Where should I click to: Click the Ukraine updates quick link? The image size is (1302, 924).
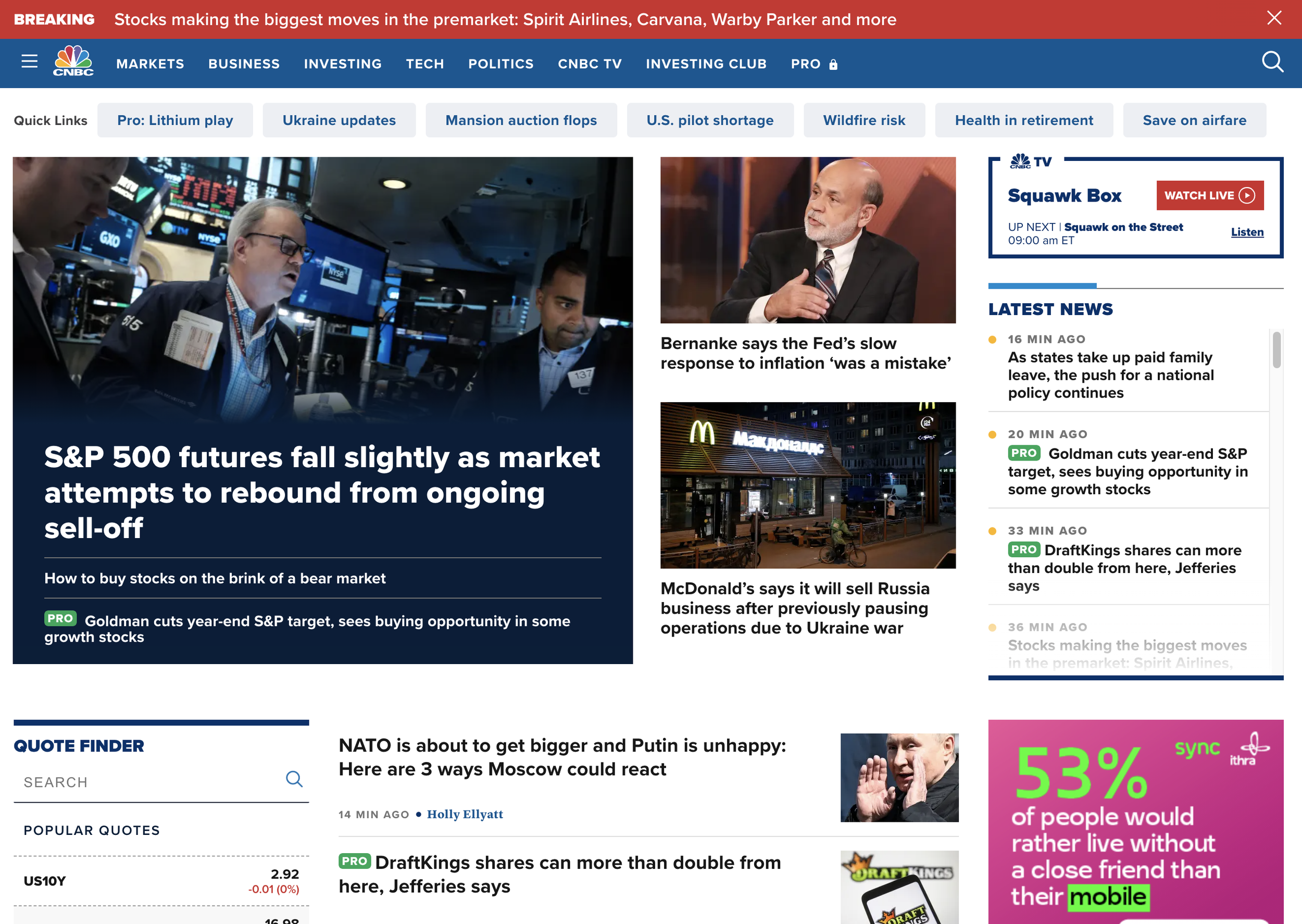[339, 120]
